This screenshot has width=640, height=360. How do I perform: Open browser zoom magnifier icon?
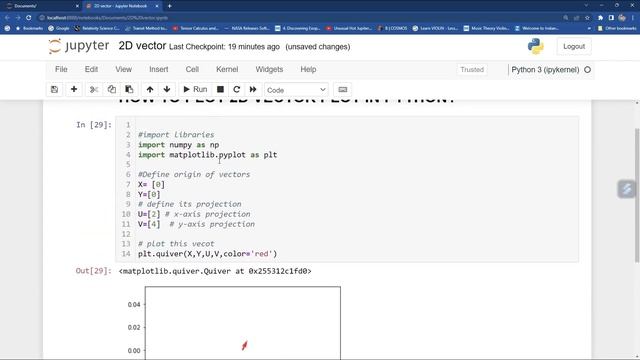[x=565, y=18]
